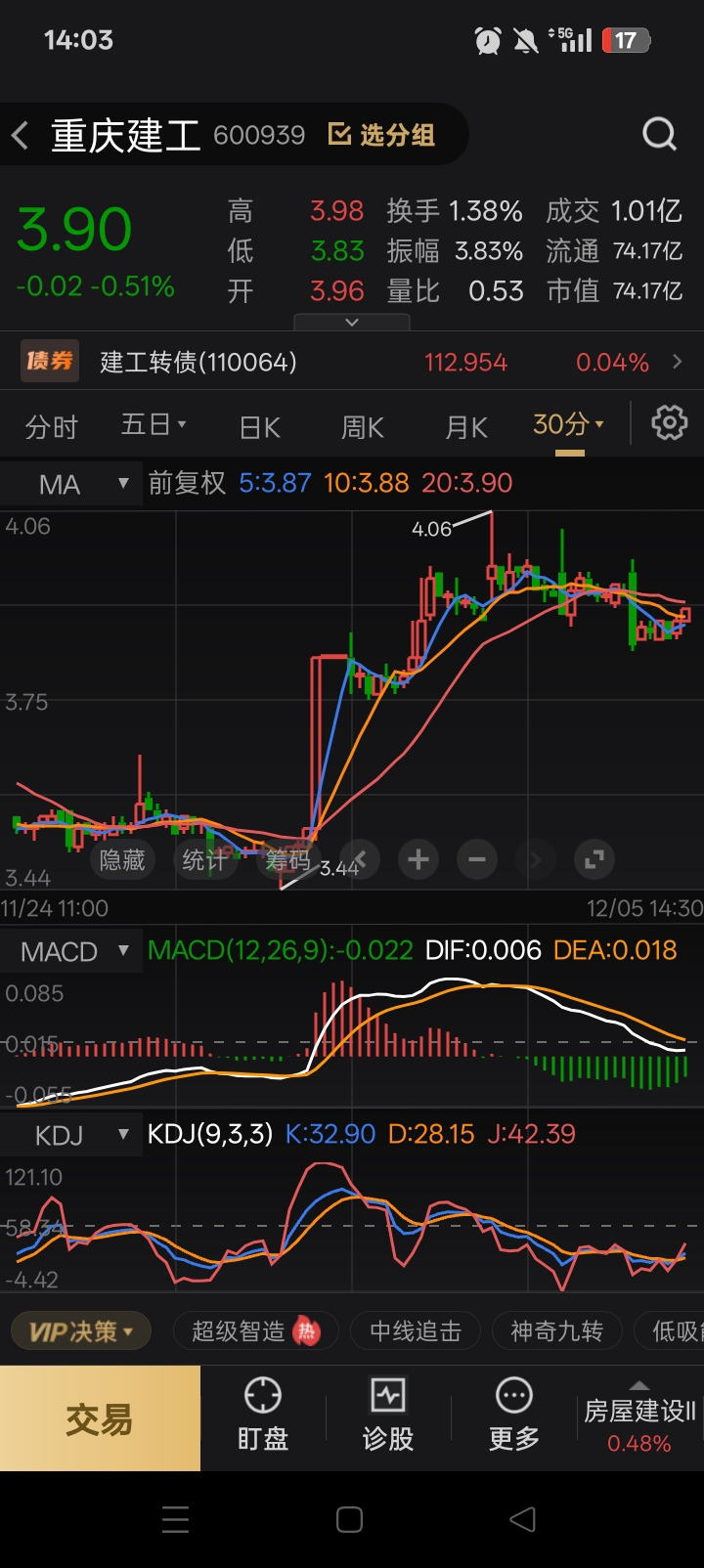704x1568 pixels.
Task: Switch to the 日K tab
Action: click(x=260, y=427)
